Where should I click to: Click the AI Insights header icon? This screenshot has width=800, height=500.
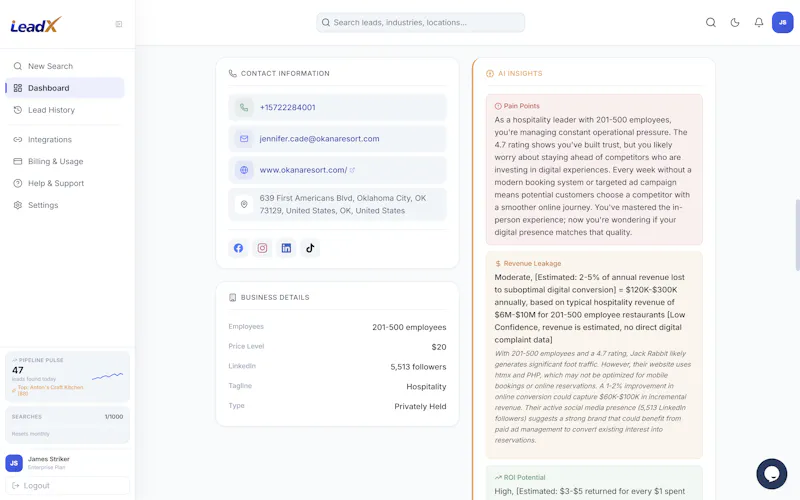pyautogui.click(x=490, y=73)
